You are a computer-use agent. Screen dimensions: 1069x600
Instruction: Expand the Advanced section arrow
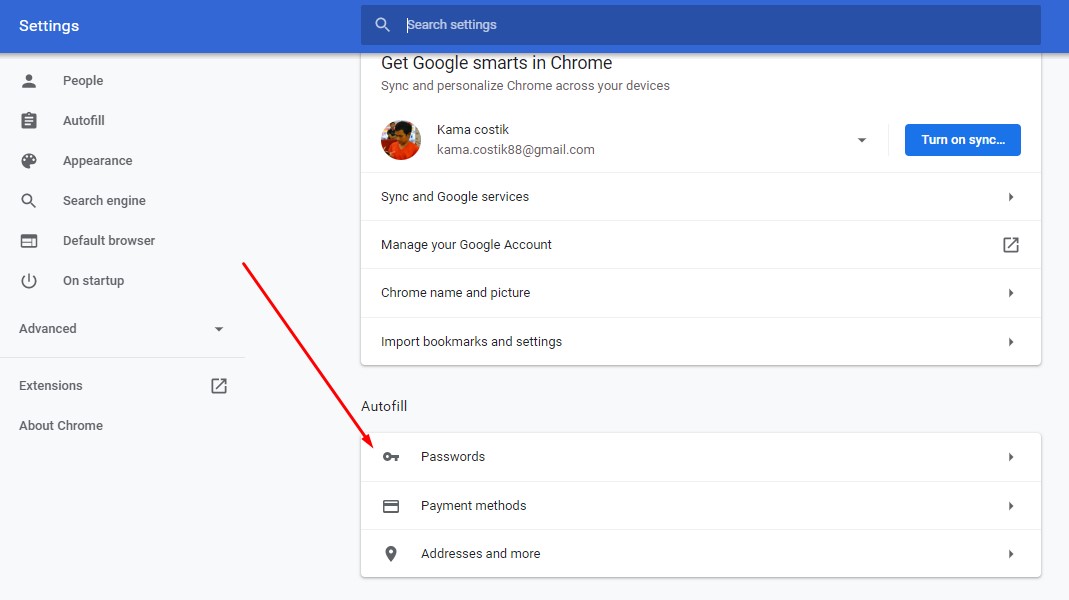pyautogui.click(x=219, y=329)
